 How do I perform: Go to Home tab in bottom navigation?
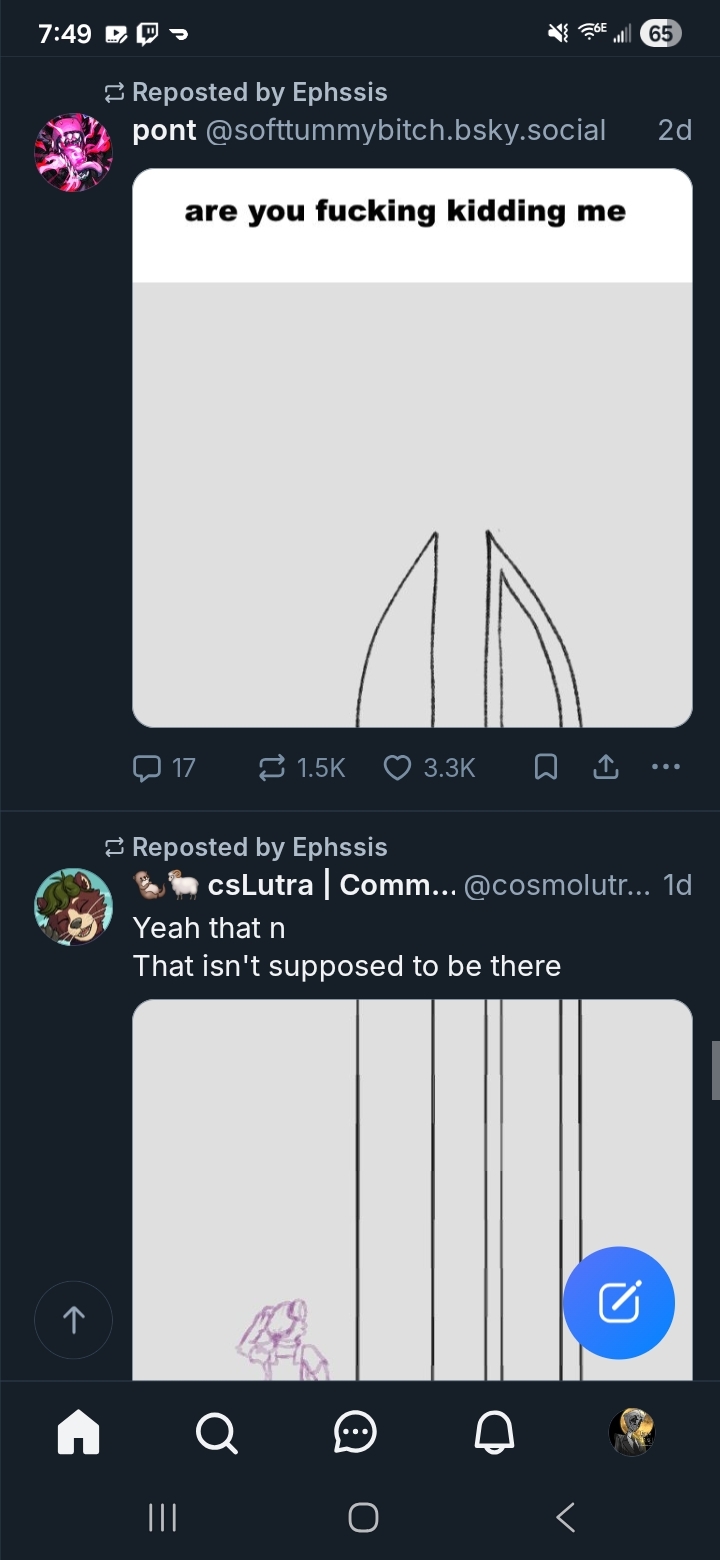(79, 1433)
